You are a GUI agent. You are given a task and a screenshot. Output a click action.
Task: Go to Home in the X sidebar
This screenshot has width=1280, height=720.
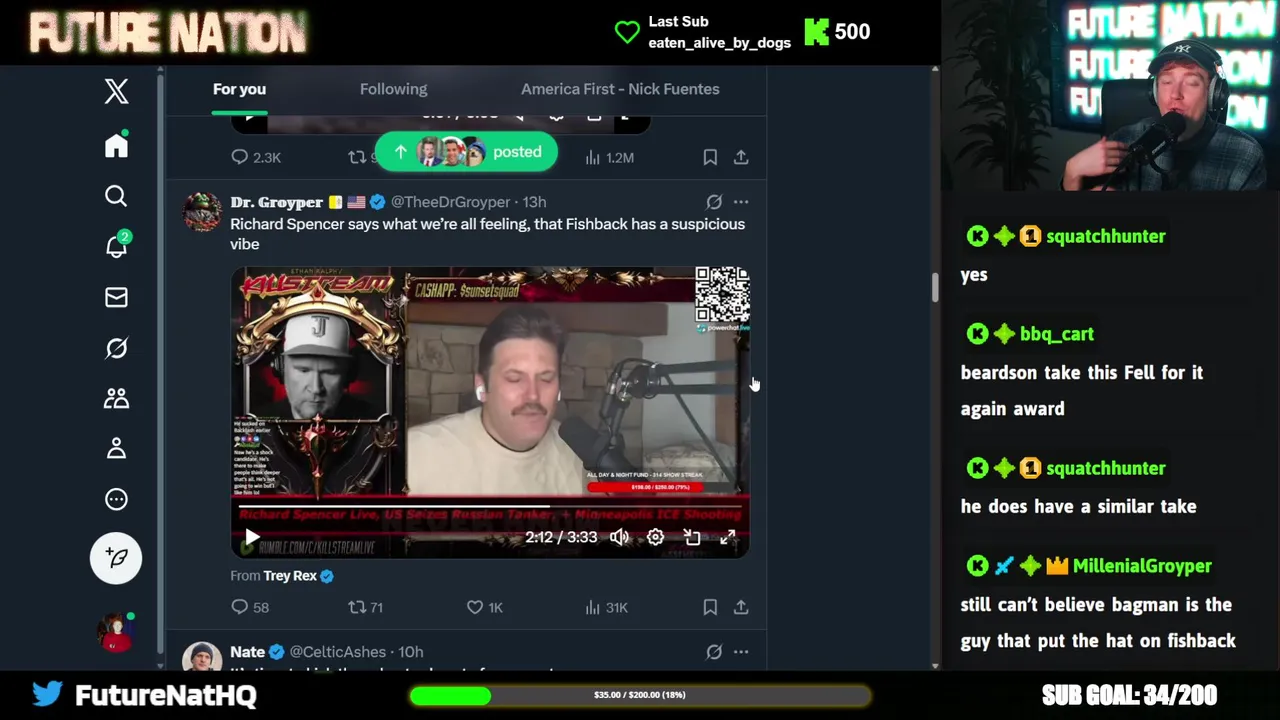pos(116,145)
